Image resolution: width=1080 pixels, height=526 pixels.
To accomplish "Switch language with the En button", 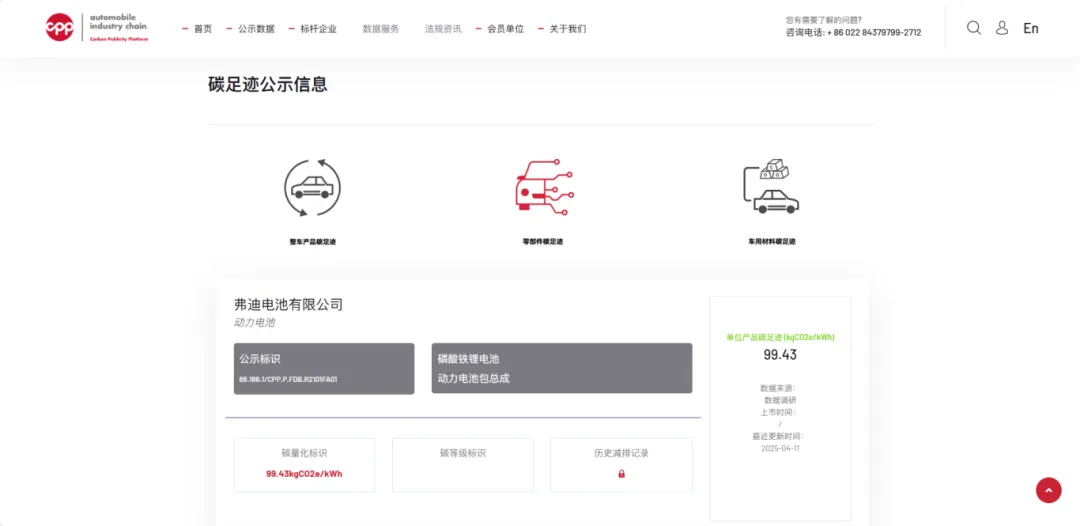I will tap(1030, 28).
